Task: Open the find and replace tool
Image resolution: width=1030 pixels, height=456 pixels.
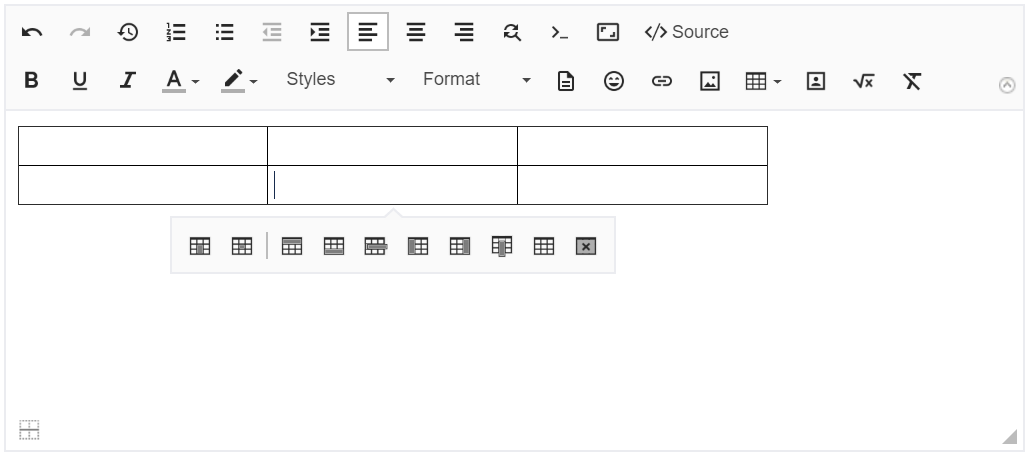Action: (x=512, y=32)
